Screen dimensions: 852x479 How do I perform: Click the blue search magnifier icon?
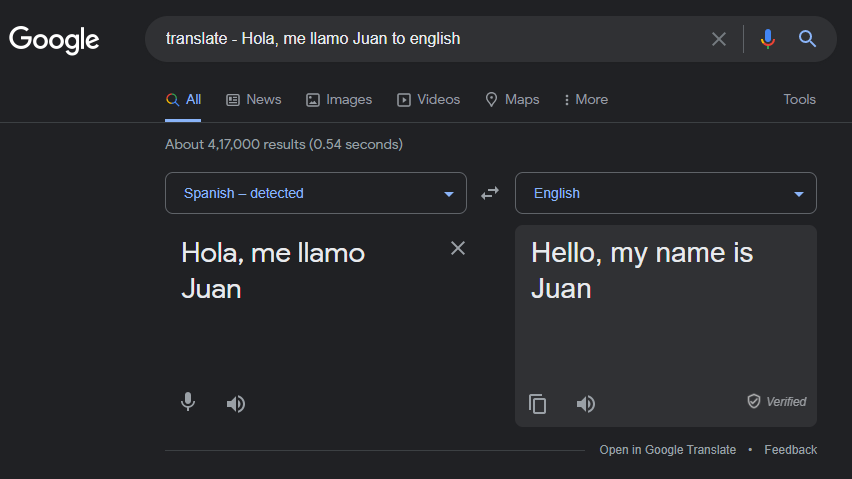(807, 39)
